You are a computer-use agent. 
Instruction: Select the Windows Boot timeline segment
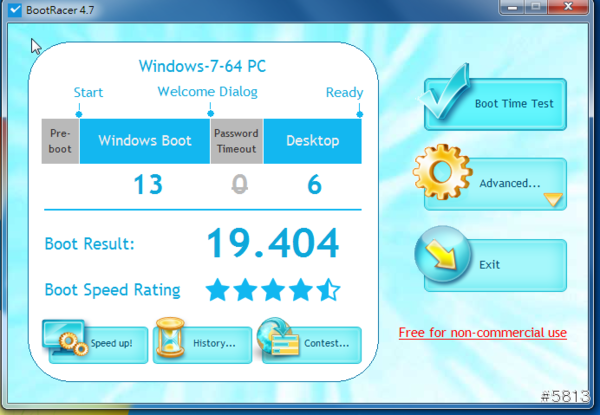point(145,141)
